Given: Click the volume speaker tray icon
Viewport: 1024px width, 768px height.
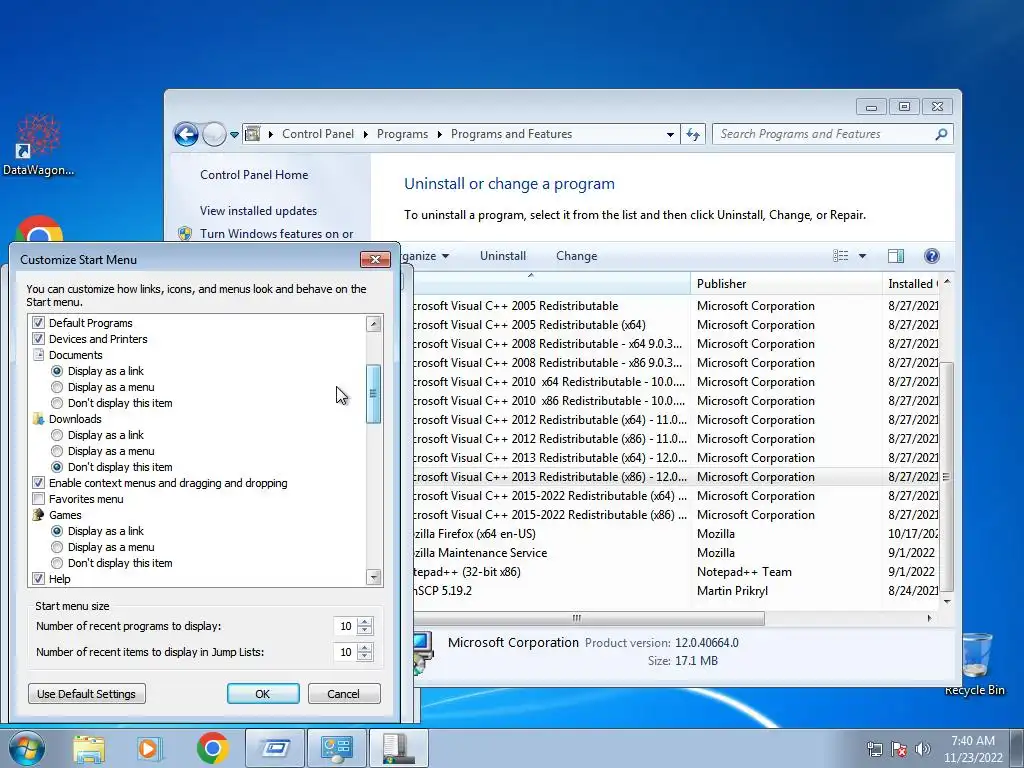Looking at the screenshot, I should pos(921,749).
